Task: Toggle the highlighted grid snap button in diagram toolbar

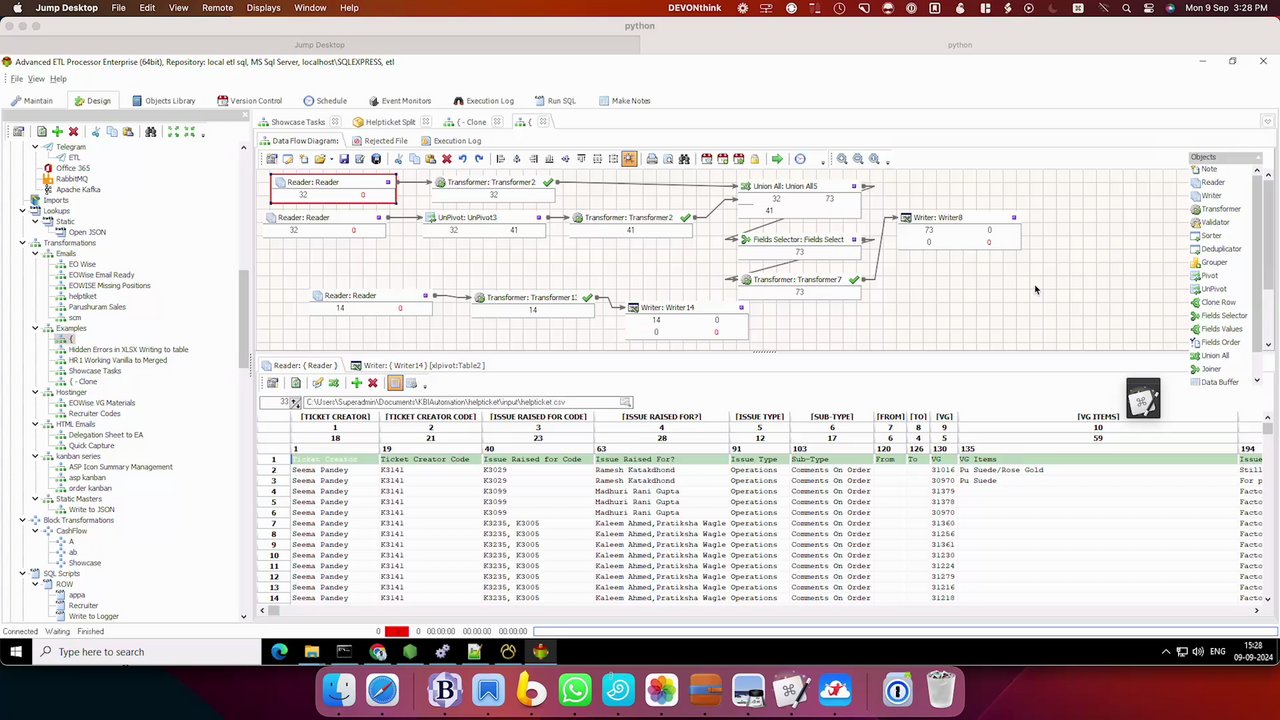Action: [x=629, y=159]
